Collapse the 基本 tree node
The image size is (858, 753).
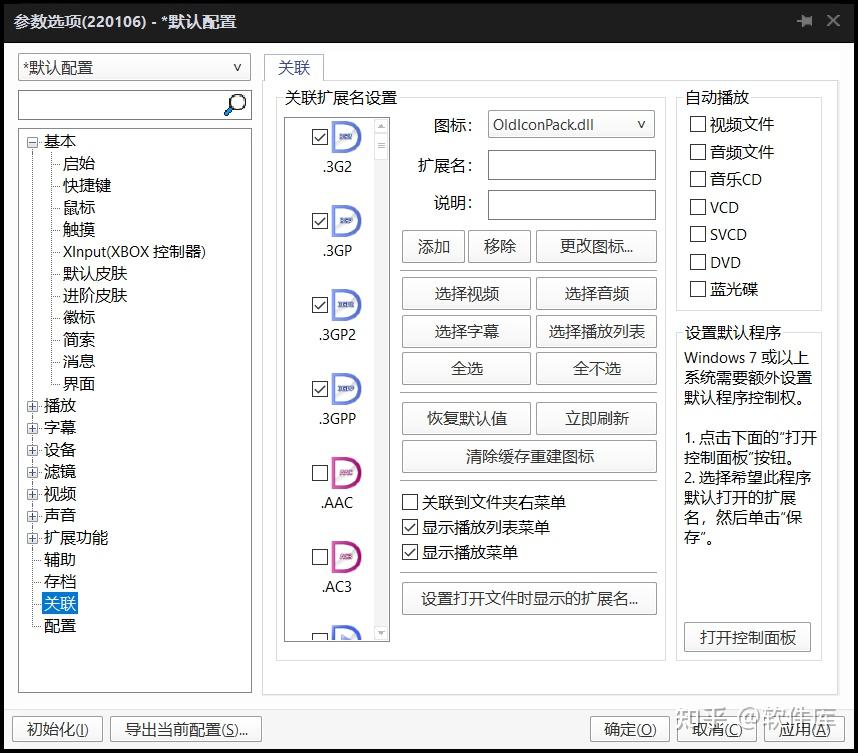pos(33,142)
